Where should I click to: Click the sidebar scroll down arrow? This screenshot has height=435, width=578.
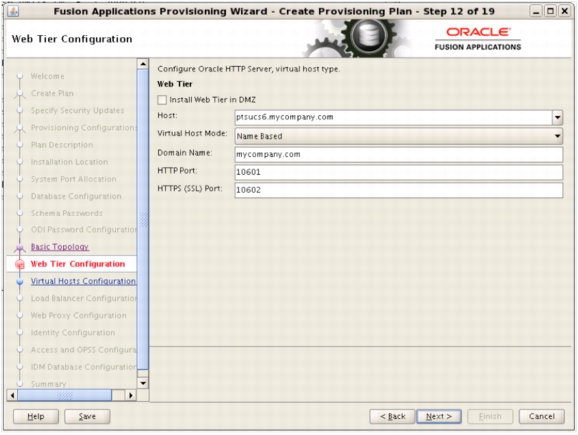[143, 383]
